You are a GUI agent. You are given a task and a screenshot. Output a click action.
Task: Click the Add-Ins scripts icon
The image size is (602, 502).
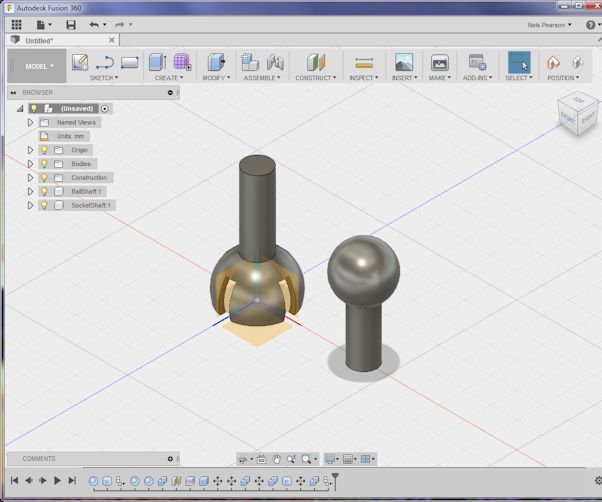pos(478,62)
